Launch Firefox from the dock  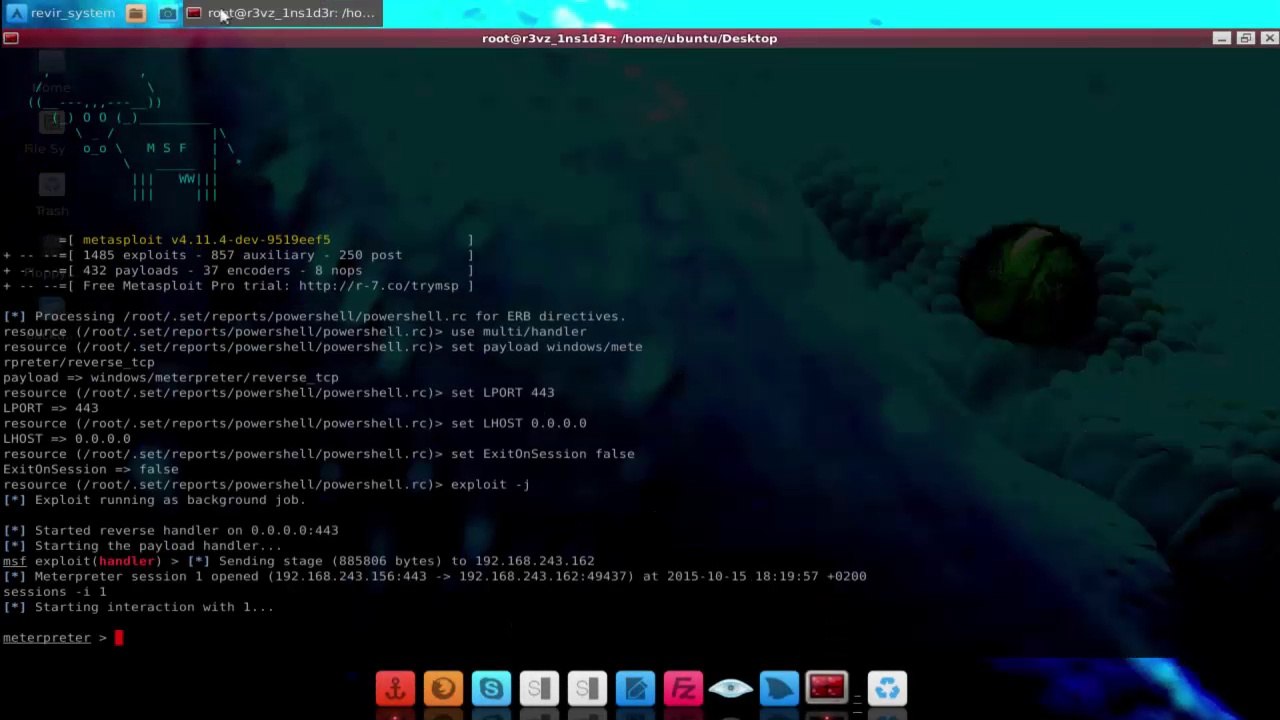coord(443,688)
